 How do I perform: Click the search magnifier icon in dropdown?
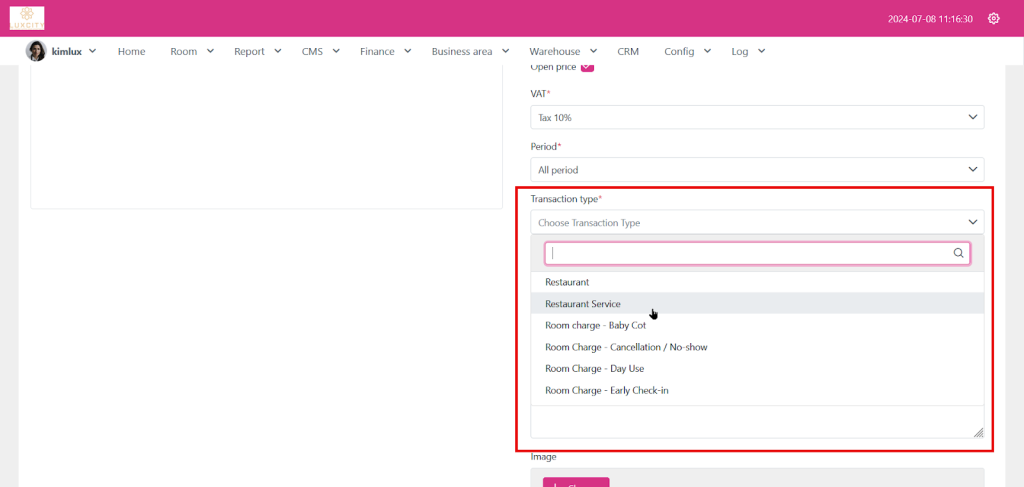(x=959, y=254)
